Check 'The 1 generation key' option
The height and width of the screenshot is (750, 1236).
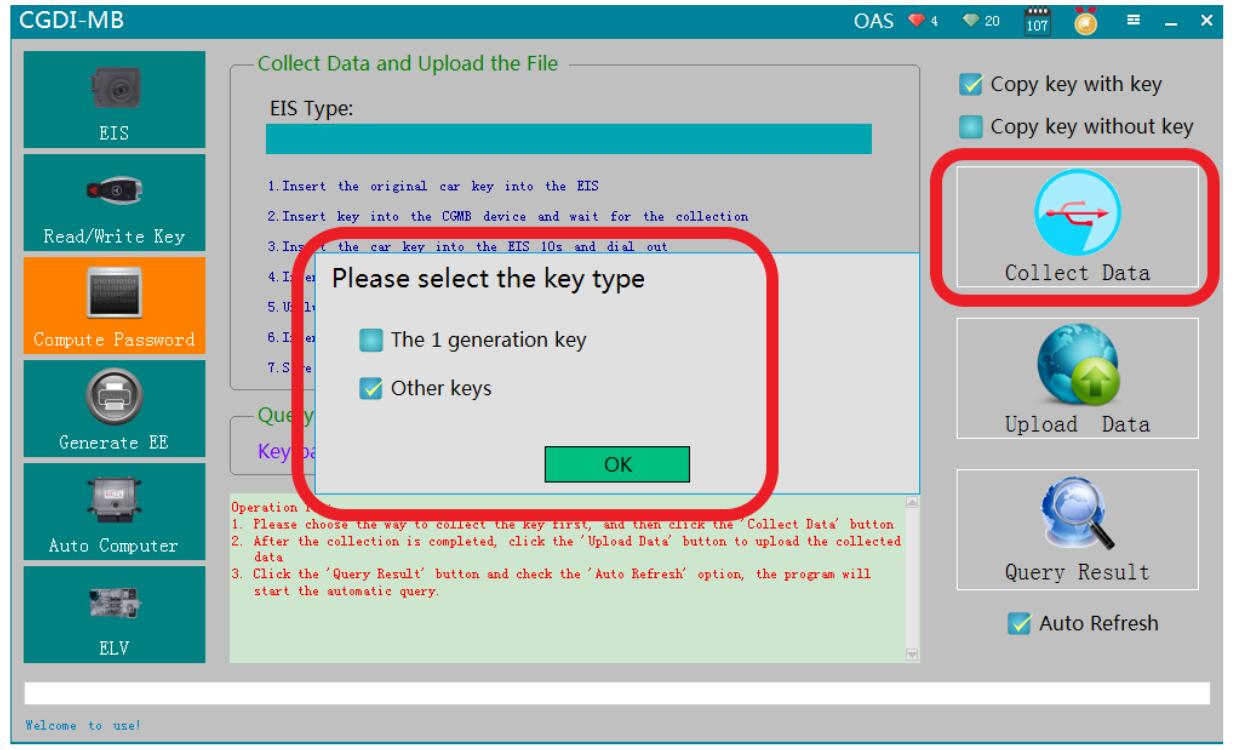(371, 341)
